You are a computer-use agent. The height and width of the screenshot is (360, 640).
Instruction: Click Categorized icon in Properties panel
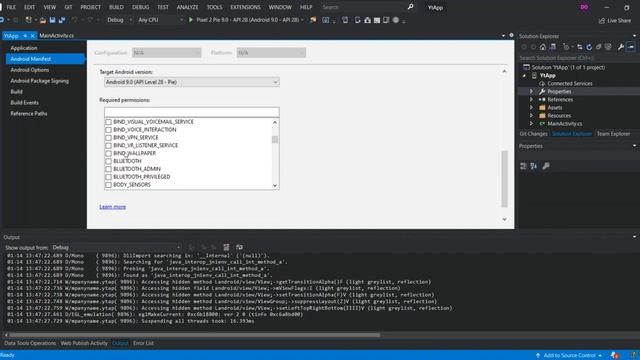(x=523, y=166)
